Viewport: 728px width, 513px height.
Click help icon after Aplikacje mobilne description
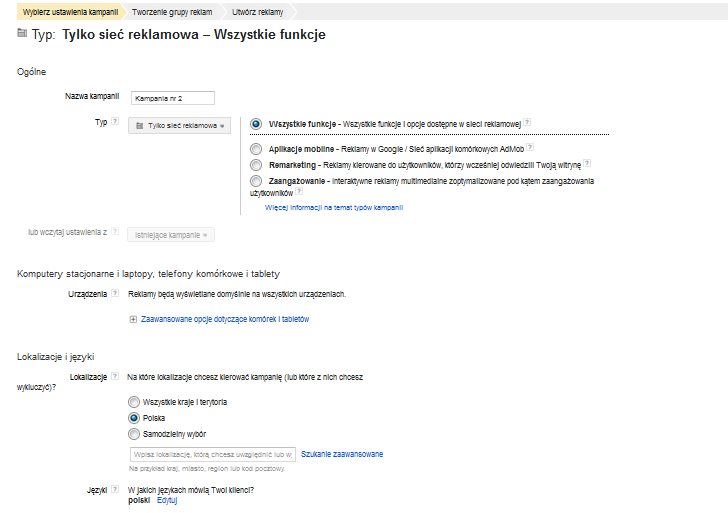pos(533,148)
